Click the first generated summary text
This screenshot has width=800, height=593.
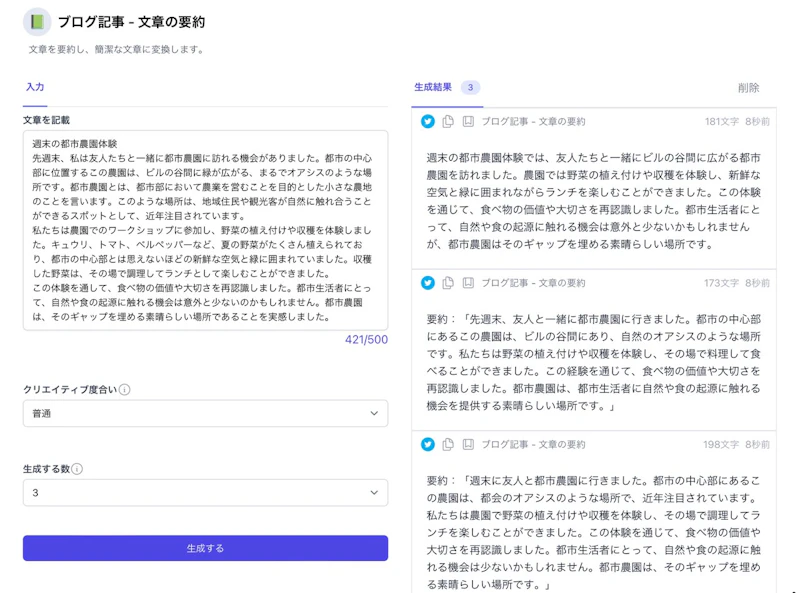(594, 200)
